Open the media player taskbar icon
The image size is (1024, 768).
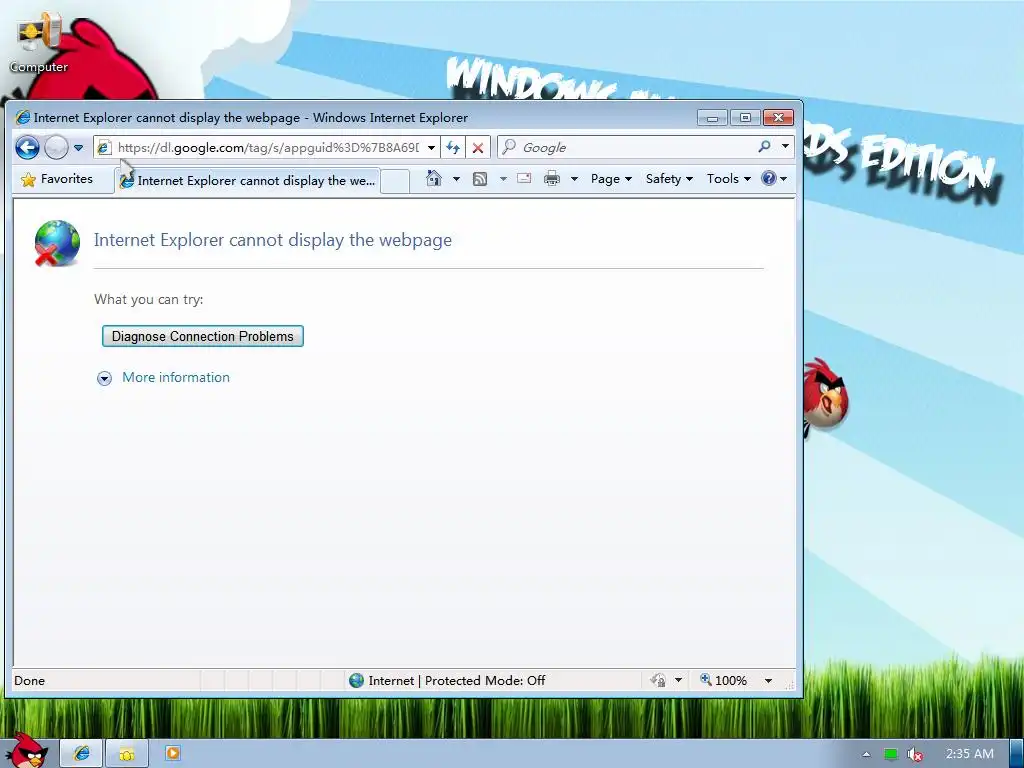172,754
